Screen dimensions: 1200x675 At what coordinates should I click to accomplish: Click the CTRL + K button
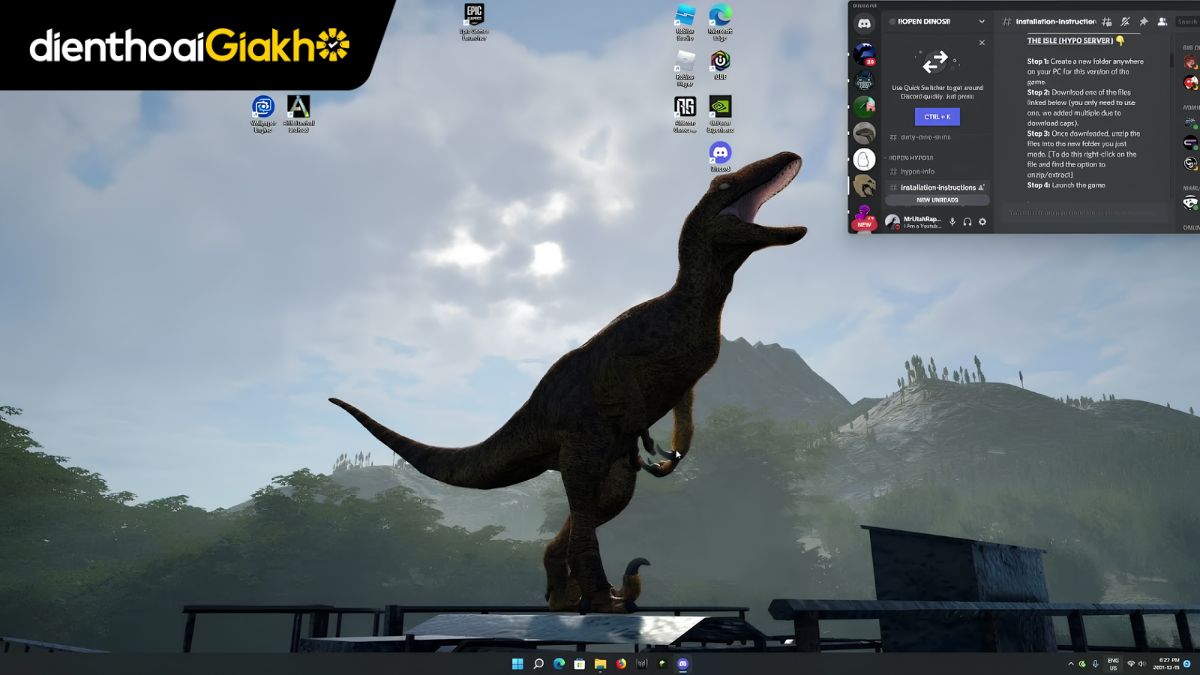coord(937,117)
